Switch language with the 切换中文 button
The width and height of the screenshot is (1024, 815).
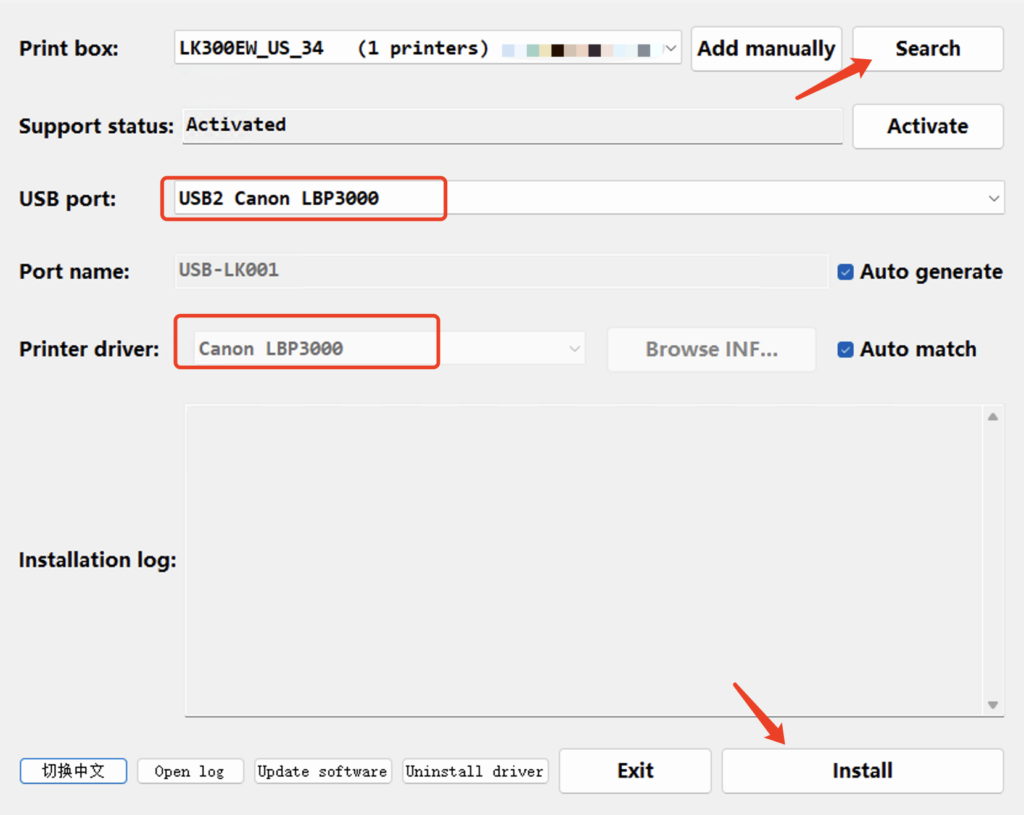point(73,771)
